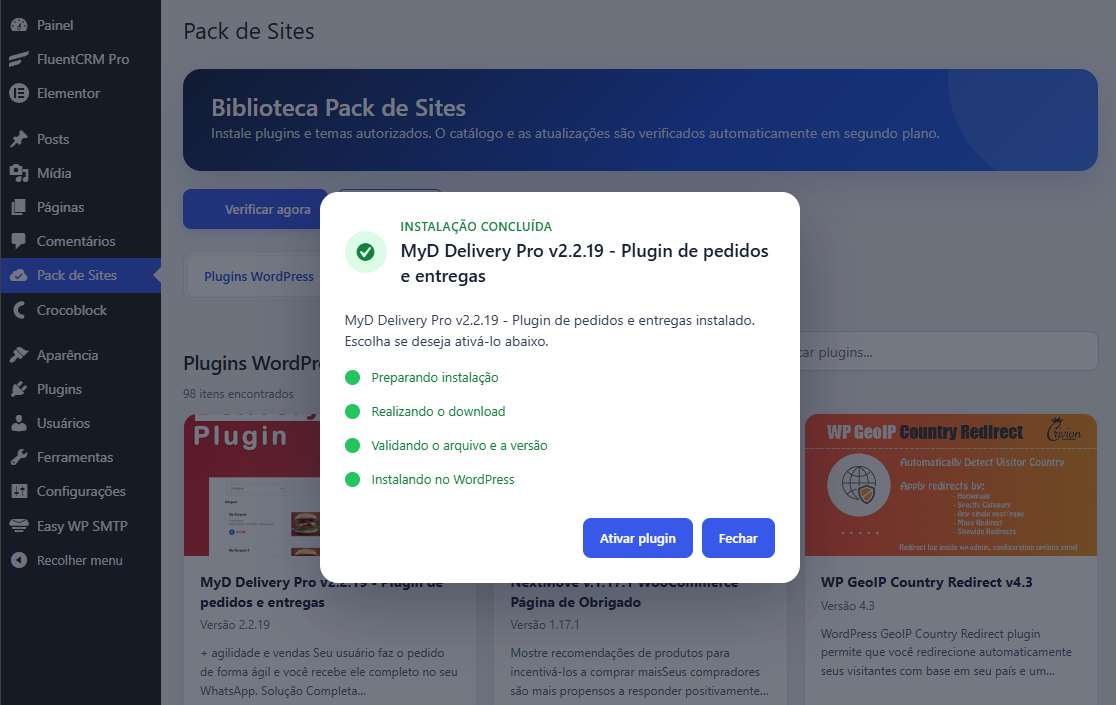Click the Biblioteca Pack de Sites heading
This screenshot has height=705, width=1116.
pyautogui.click(x=339, y=107)
